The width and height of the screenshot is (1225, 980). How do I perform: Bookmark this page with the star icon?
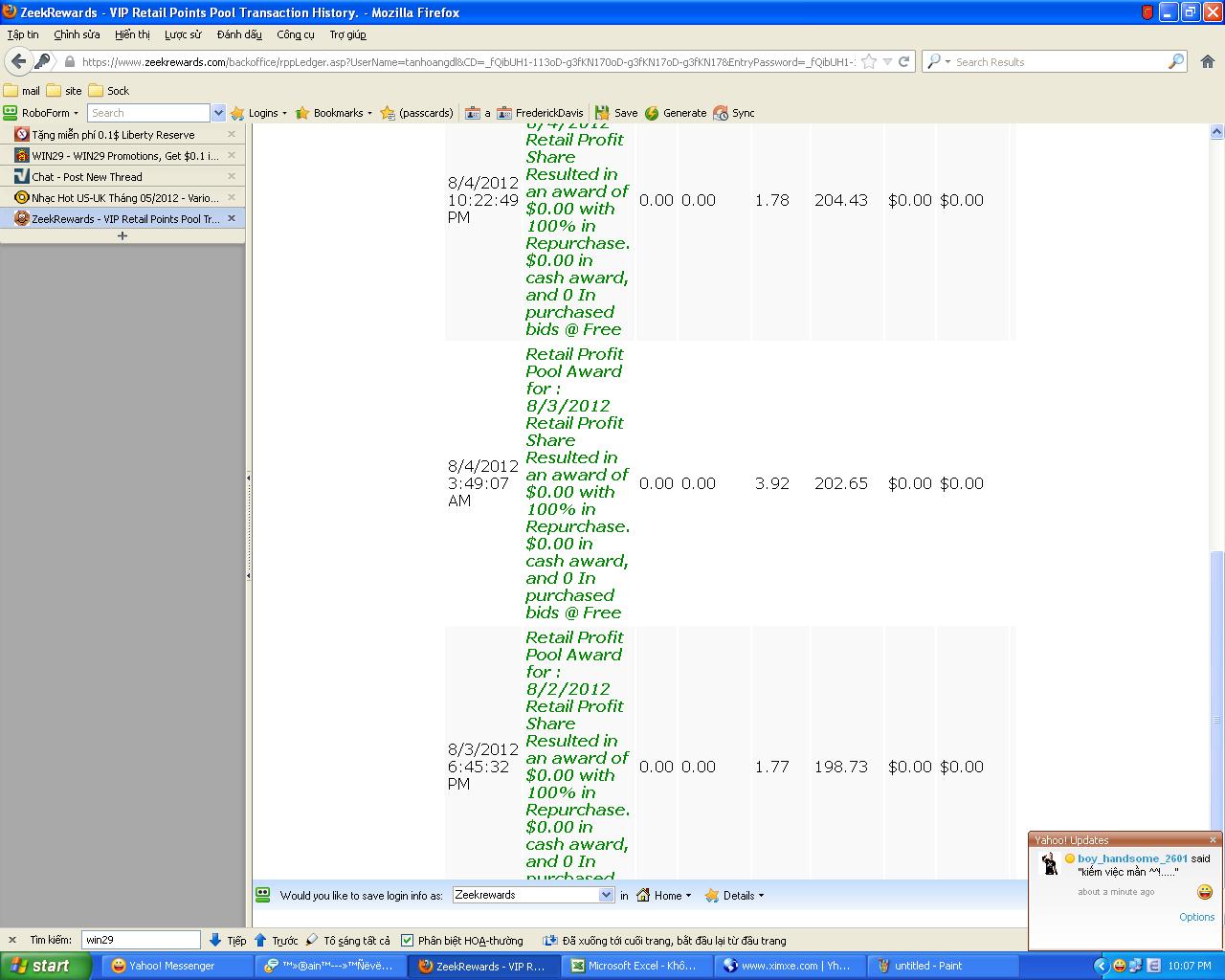pos(869,61)
